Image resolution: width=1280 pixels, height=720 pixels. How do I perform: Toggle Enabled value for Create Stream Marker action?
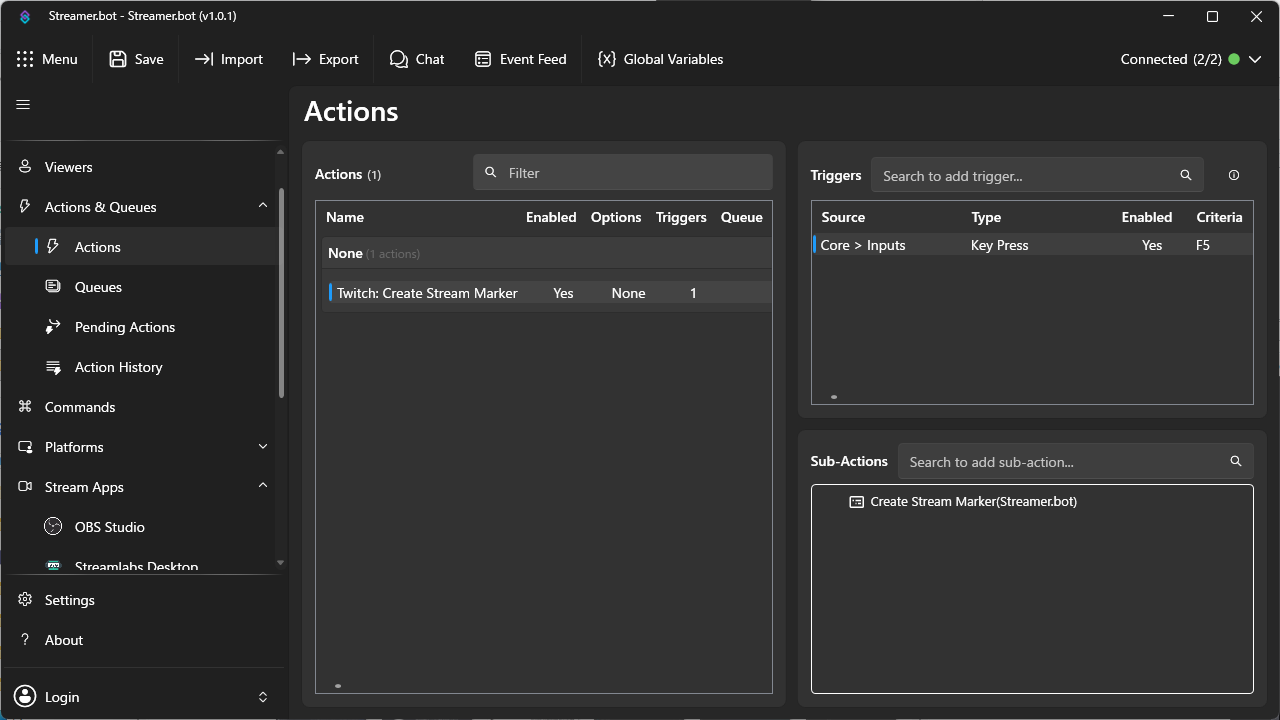pos(563,293)
